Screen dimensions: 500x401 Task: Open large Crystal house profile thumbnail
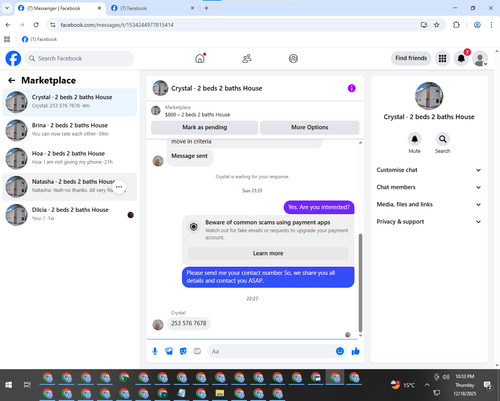tap(429, 96)
